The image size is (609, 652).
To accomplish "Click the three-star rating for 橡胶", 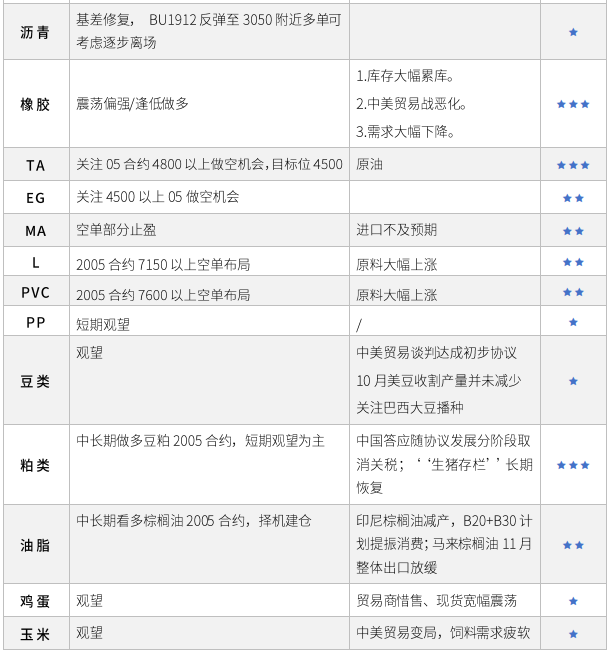I will pyautogui.click(x=573, y=104).
